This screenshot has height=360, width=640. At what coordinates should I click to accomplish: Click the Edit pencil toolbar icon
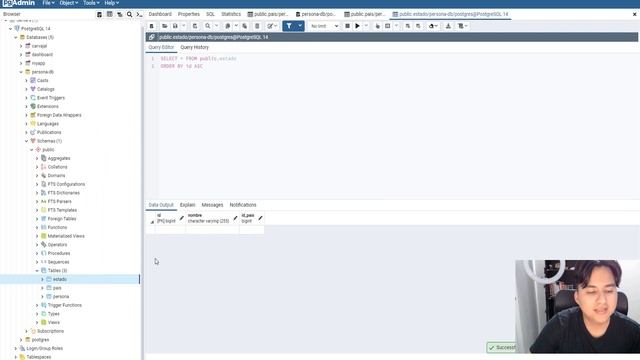(x=270, y=26)
